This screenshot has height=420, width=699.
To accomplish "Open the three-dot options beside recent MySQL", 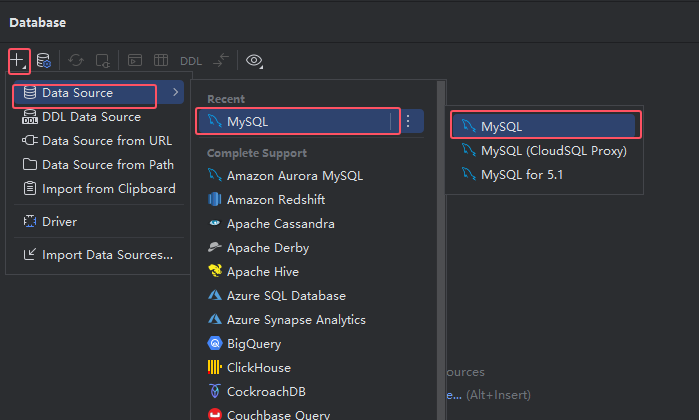I will (408, 121).
